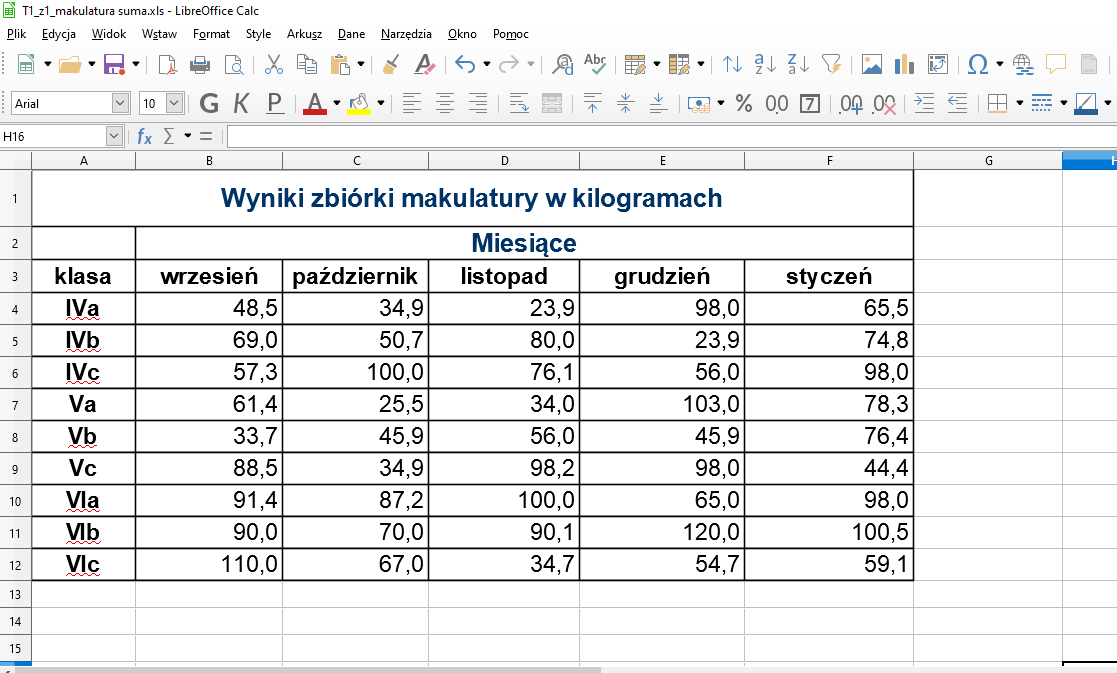1117x673 pixels.
Task: Toggle Align Top vertical alignment
Action: (x=592, y=104)
